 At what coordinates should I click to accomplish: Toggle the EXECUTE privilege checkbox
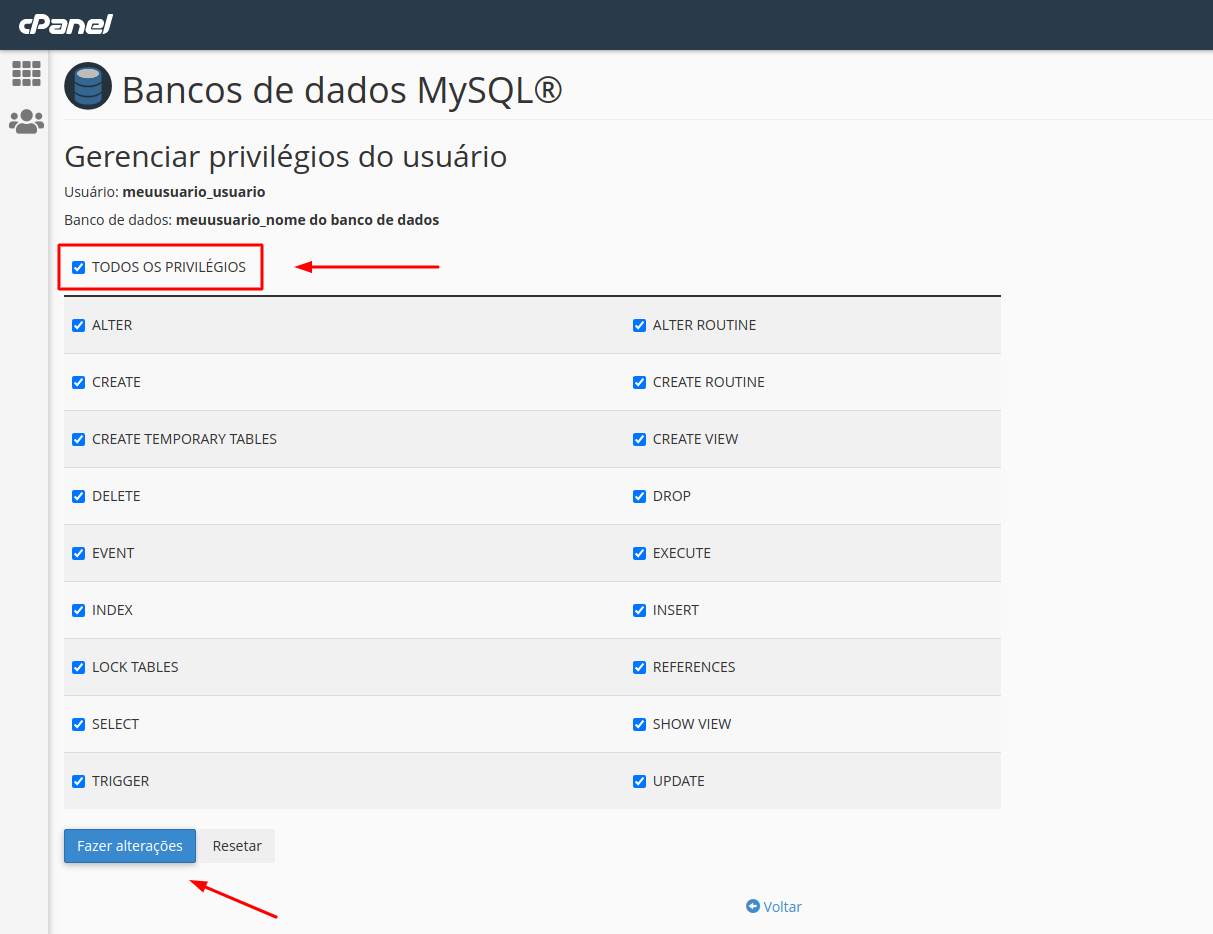click(x=640, y=553)
